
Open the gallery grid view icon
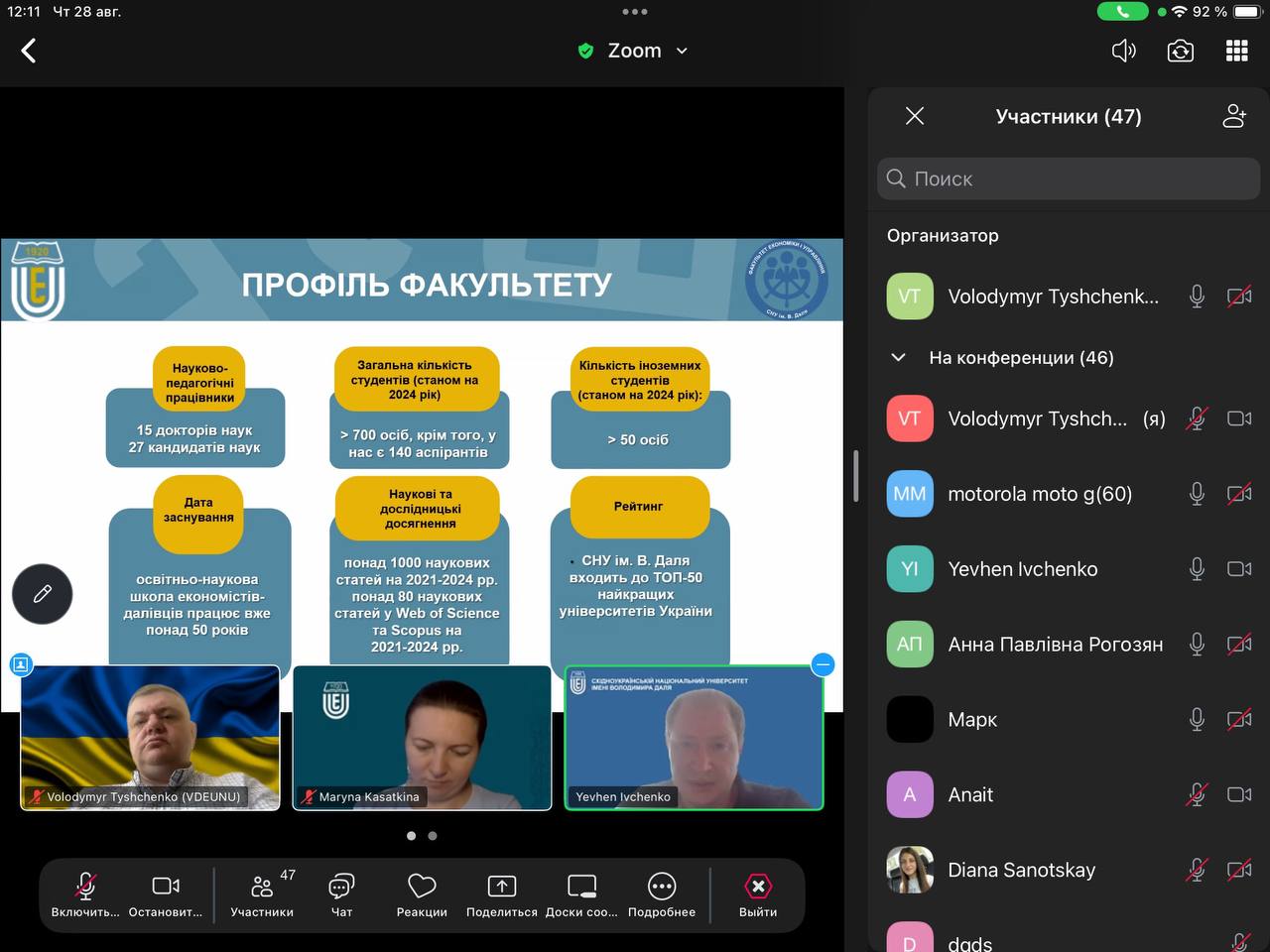pos(1237,51)
